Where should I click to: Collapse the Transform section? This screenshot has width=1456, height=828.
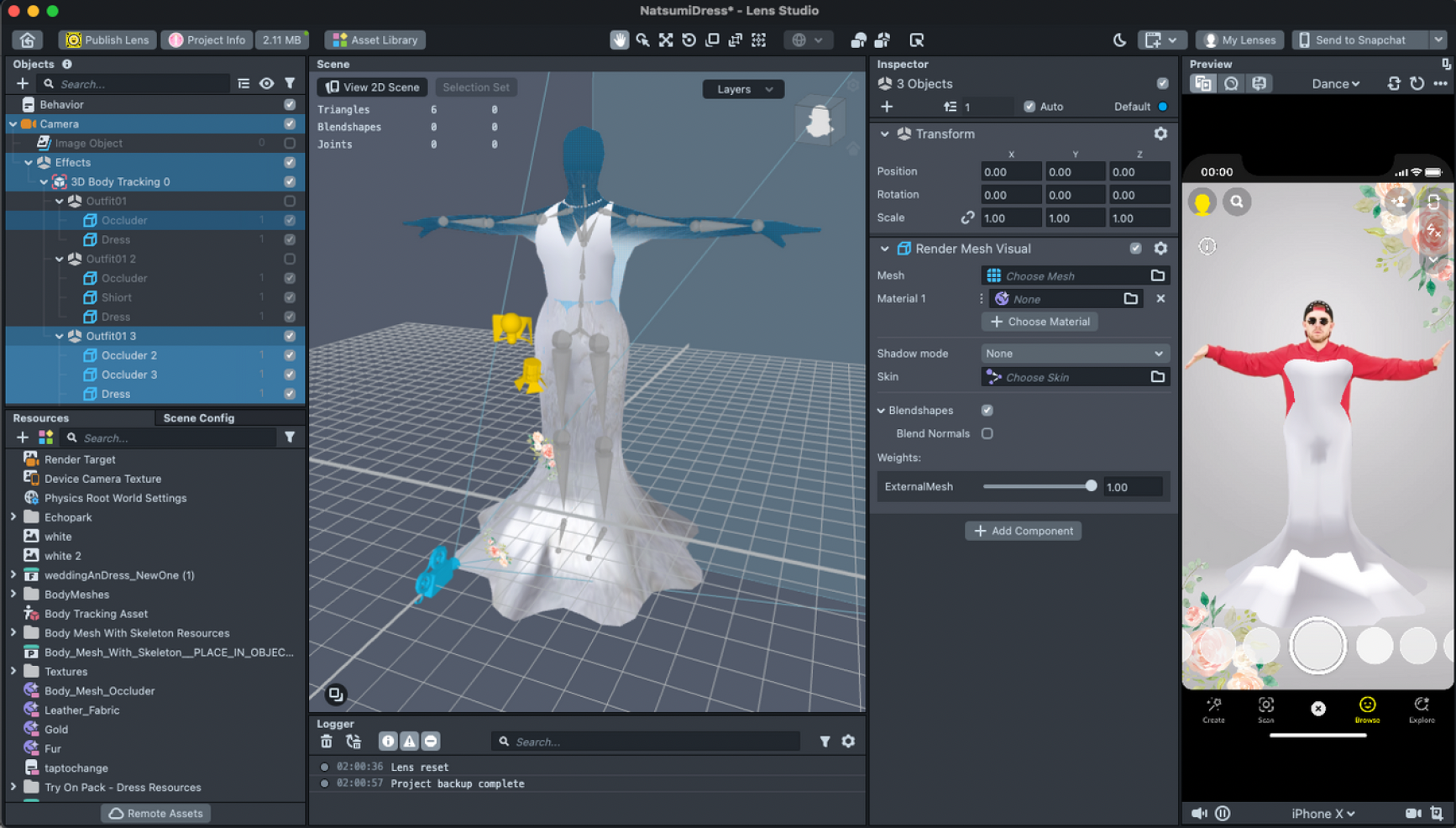point(884,134)
